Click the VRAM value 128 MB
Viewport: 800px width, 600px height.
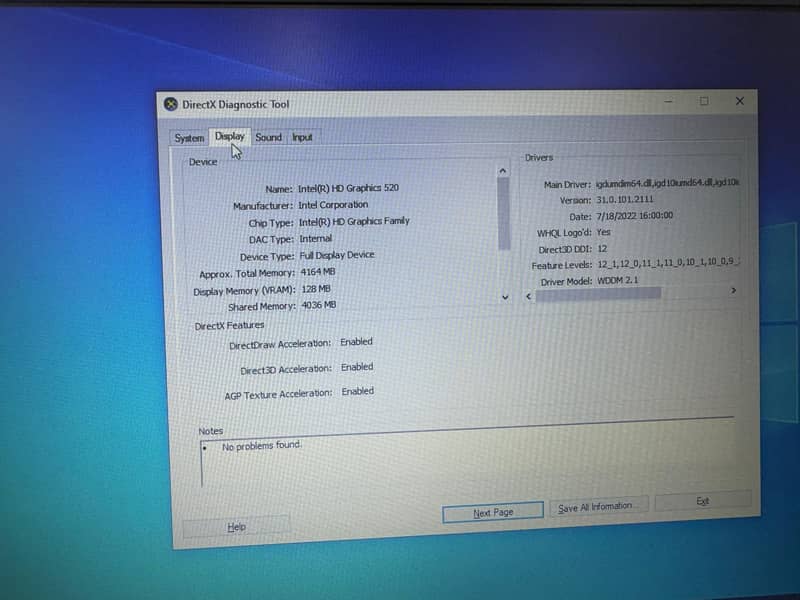coord(316,289)
